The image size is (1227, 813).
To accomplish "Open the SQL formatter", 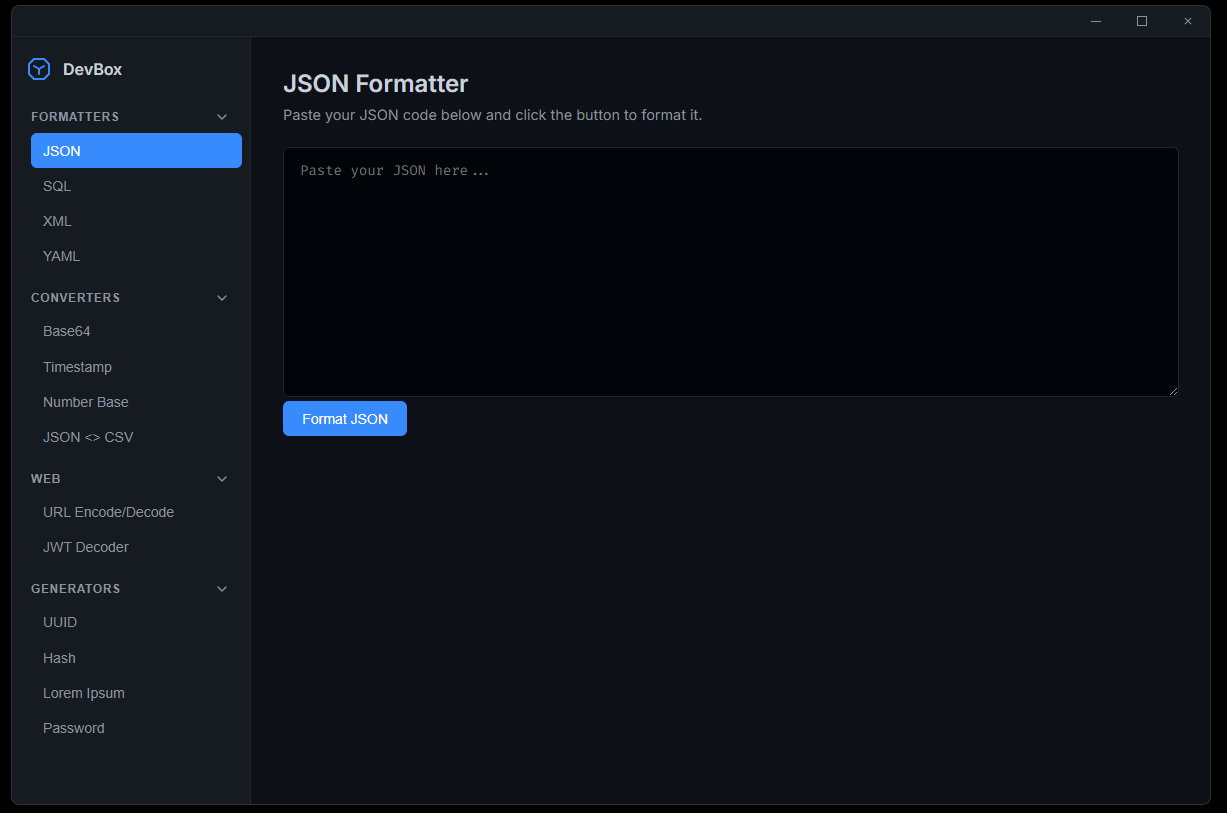I will 57,185.
